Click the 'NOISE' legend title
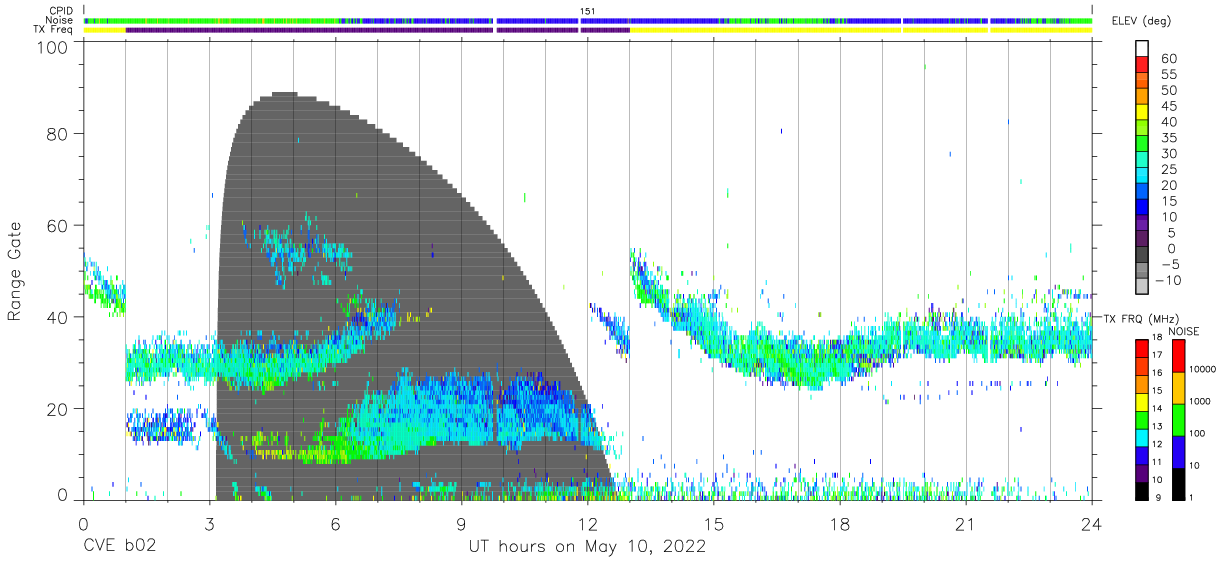Viewport: 1228px width, 567px height. coord(1183,331)
